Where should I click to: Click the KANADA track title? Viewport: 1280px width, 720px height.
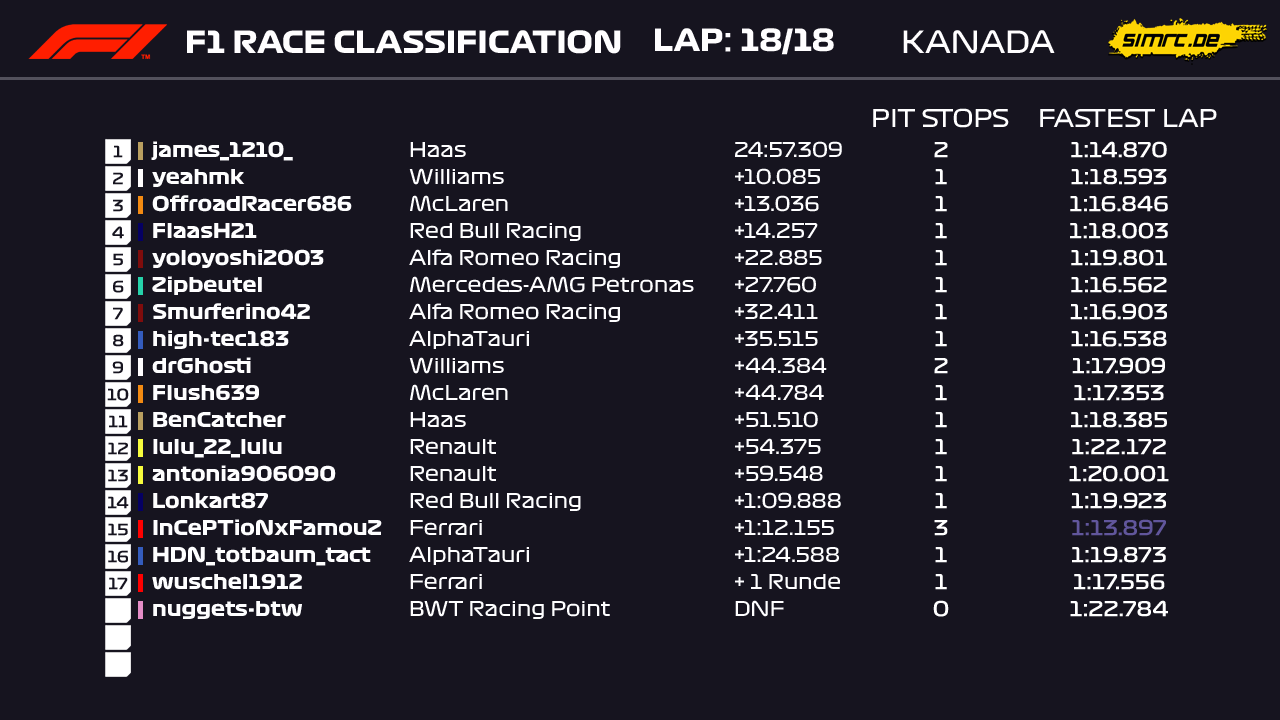(x=977, y=42)
